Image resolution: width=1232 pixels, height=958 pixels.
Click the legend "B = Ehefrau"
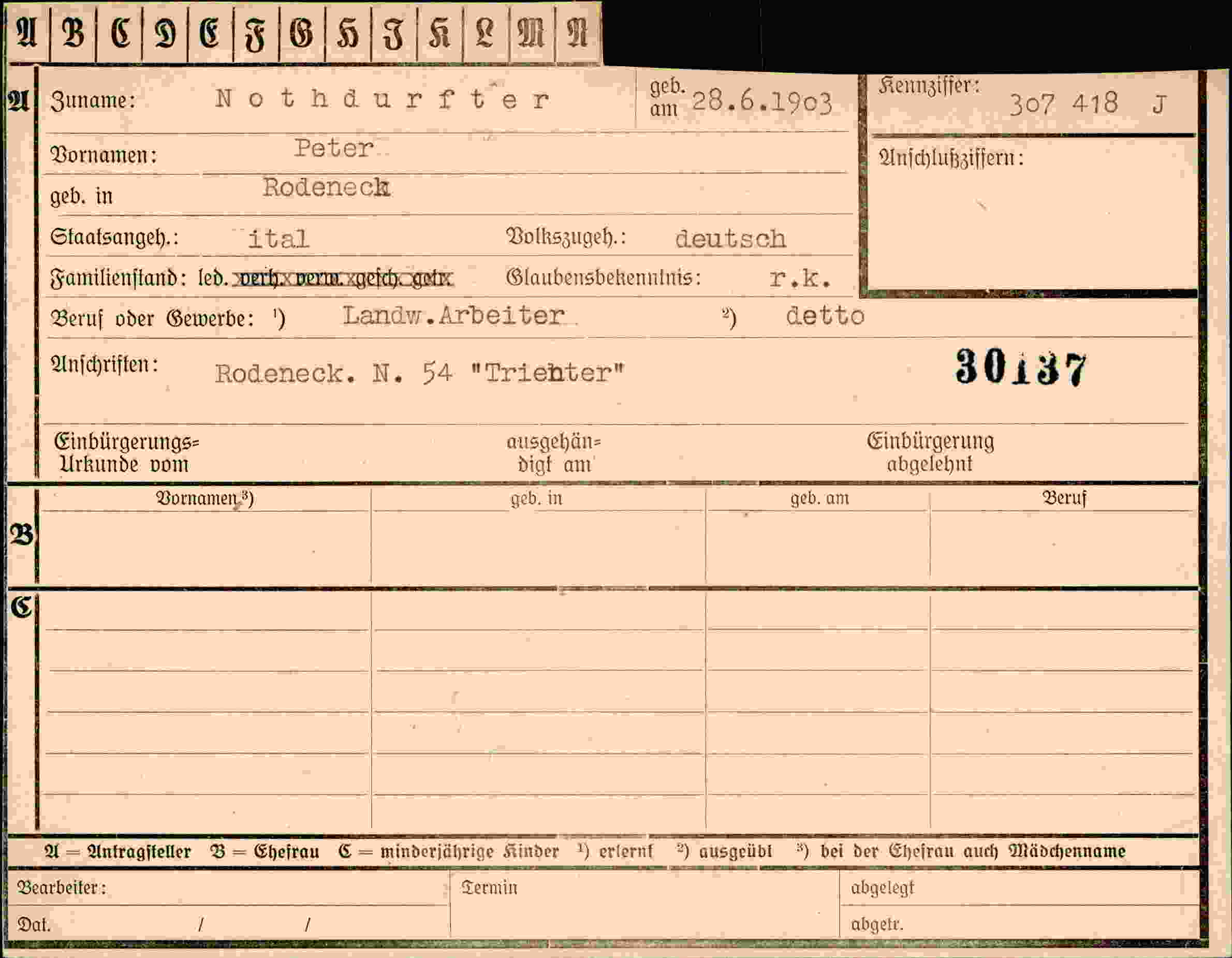[265, 851]
